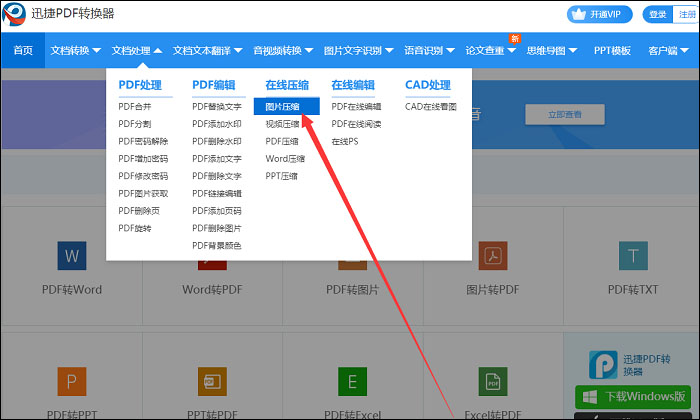Click the CAD处理 column heading
The height and width of the screenshot is (420, 700).
click(x=428, y=85)
